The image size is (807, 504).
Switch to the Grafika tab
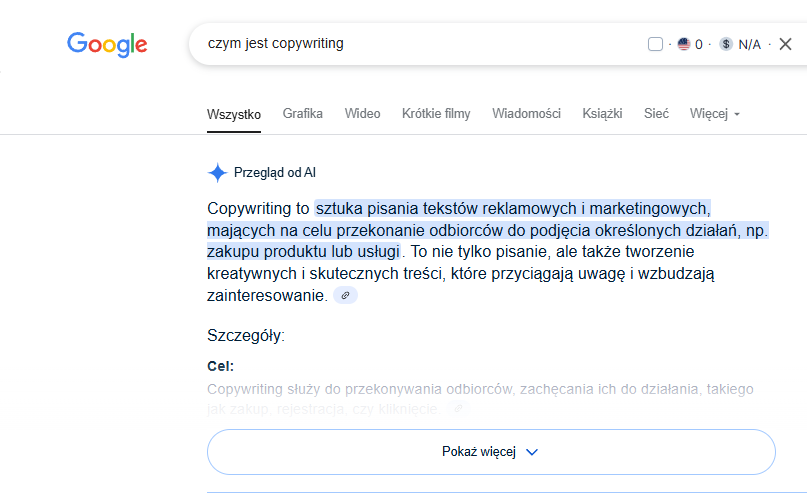coord(302,114)
